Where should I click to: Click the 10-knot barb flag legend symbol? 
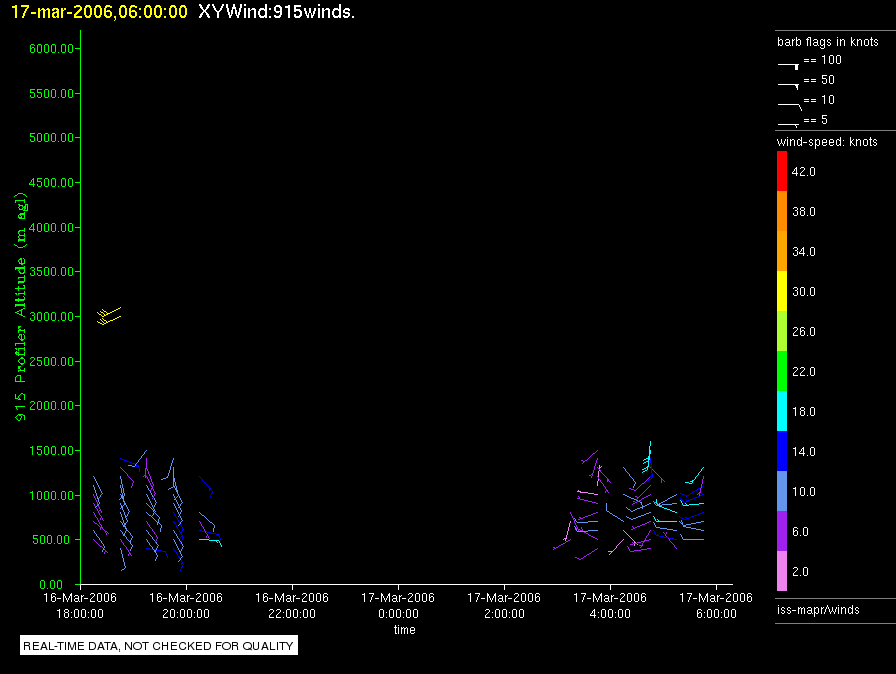click(790, 106)
